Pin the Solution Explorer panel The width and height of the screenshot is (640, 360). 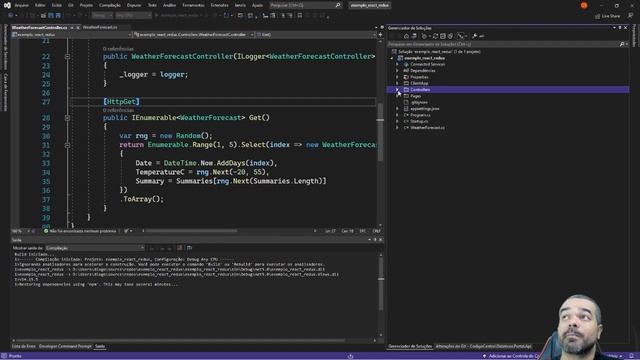(620, 28)
